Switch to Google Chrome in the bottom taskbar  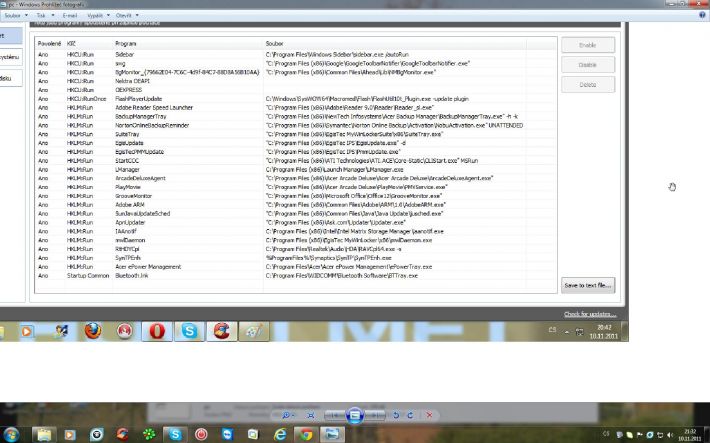(x=306, y=435)
